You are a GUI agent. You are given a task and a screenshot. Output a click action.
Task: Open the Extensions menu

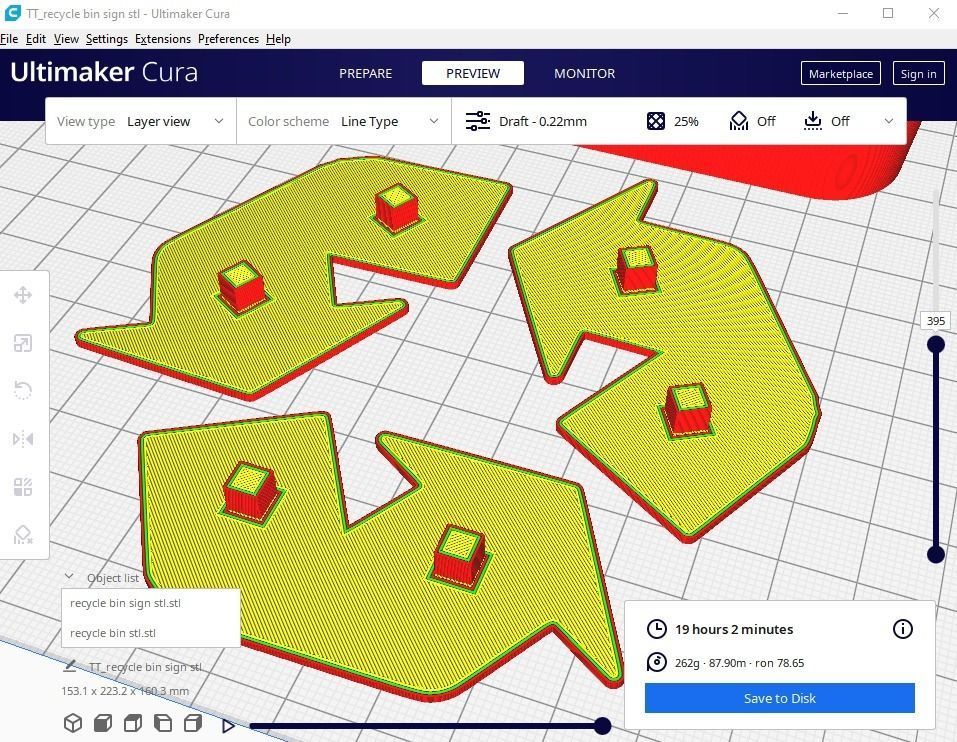(x=163, y=39)
